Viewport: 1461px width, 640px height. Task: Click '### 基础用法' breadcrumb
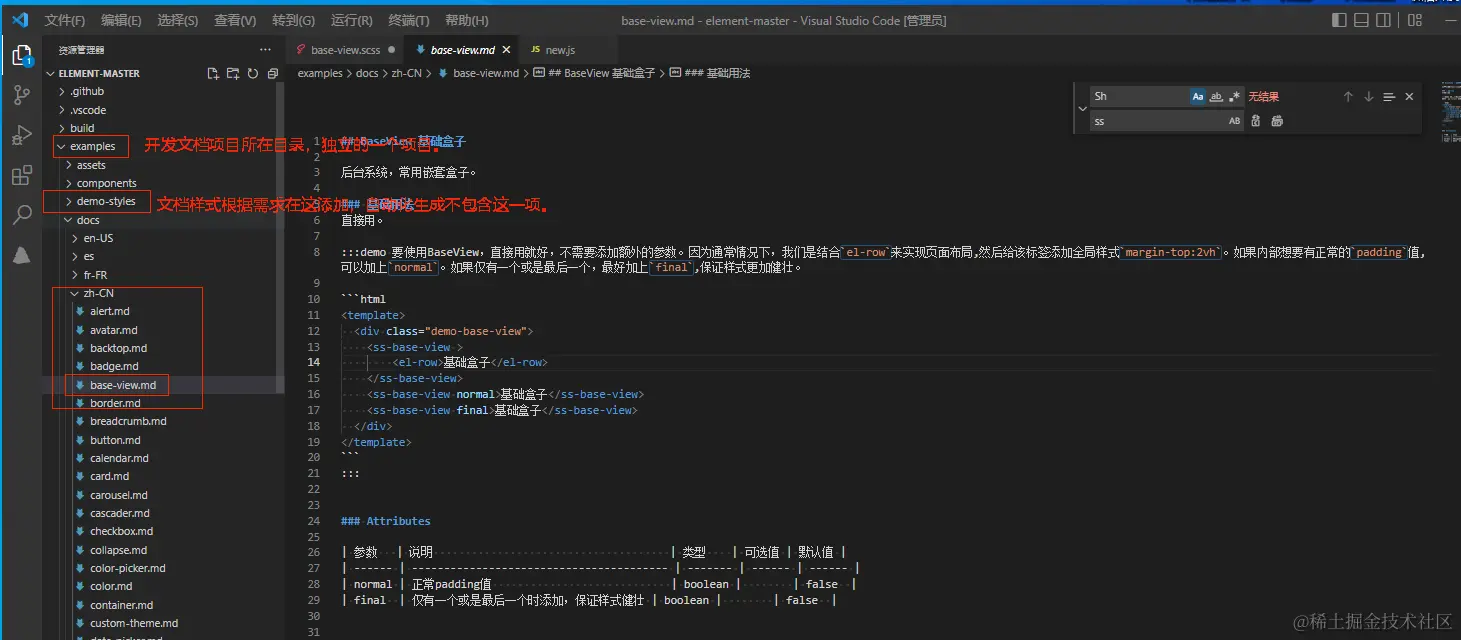click(x=710, y=73)
